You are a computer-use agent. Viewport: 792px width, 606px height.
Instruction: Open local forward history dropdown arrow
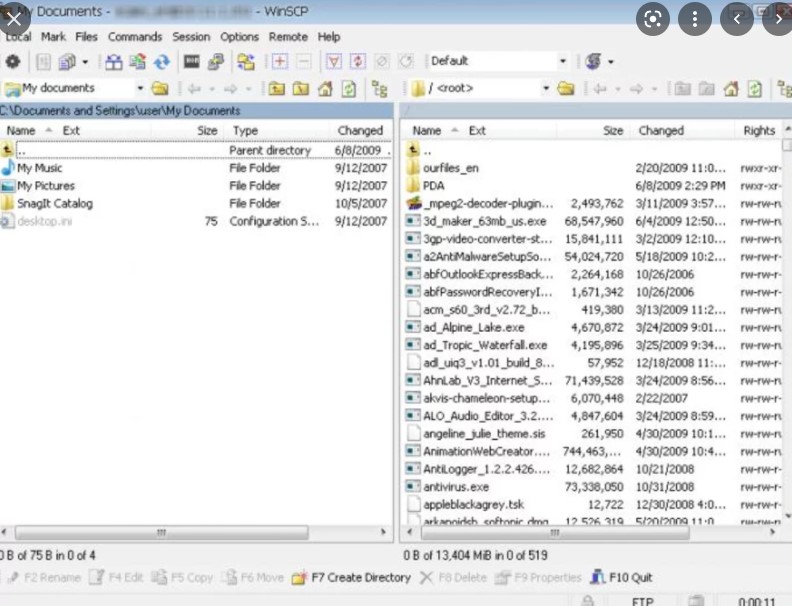pos(249,89)
